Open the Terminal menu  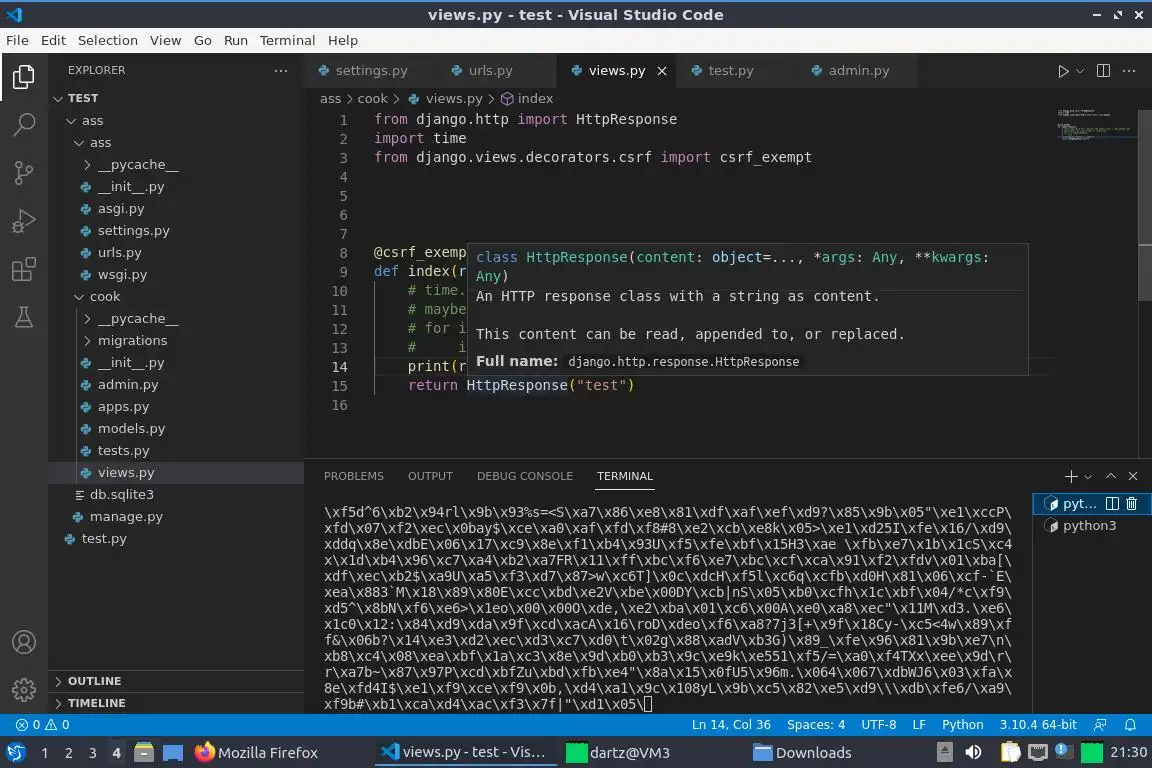287,40
